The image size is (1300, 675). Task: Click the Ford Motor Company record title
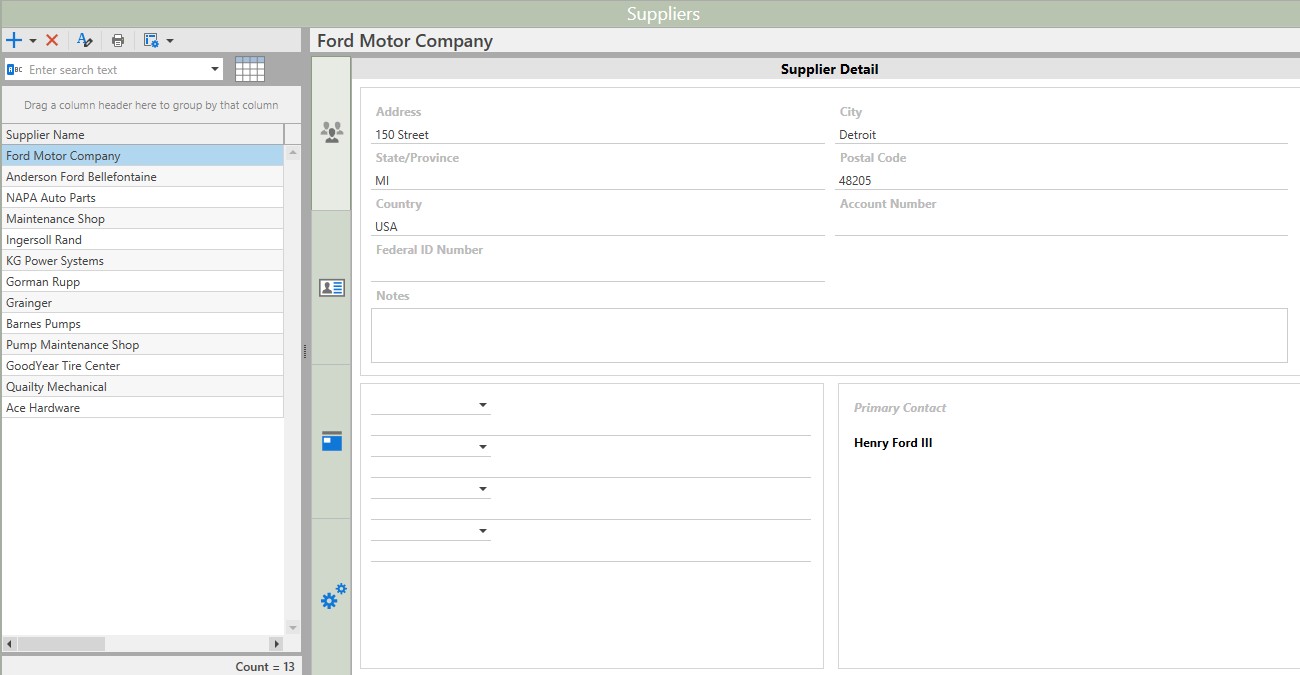[405, 41]
